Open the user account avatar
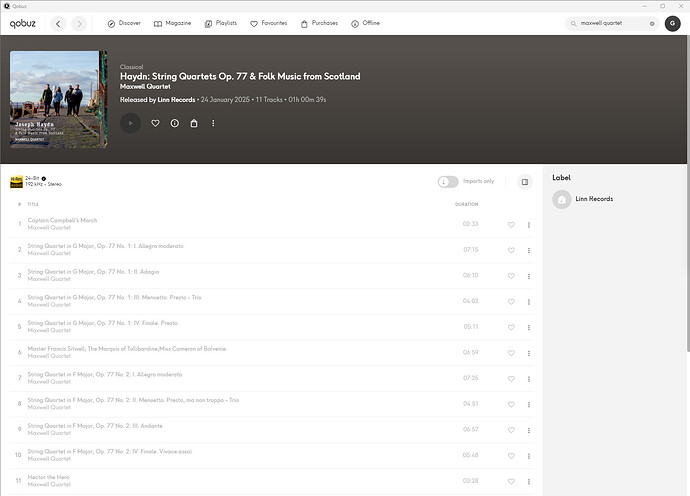Image resolution: width=690 pixels, height=496 pixels. pyautogui.click(x=672, y=23)
